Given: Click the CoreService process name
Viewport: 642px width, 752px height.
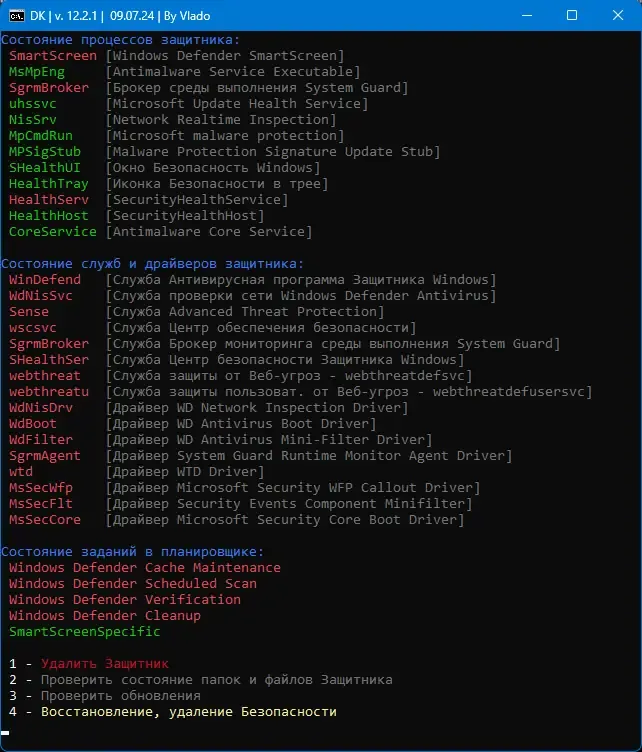Looking at the screenshot, I should [x=52, y=232].
